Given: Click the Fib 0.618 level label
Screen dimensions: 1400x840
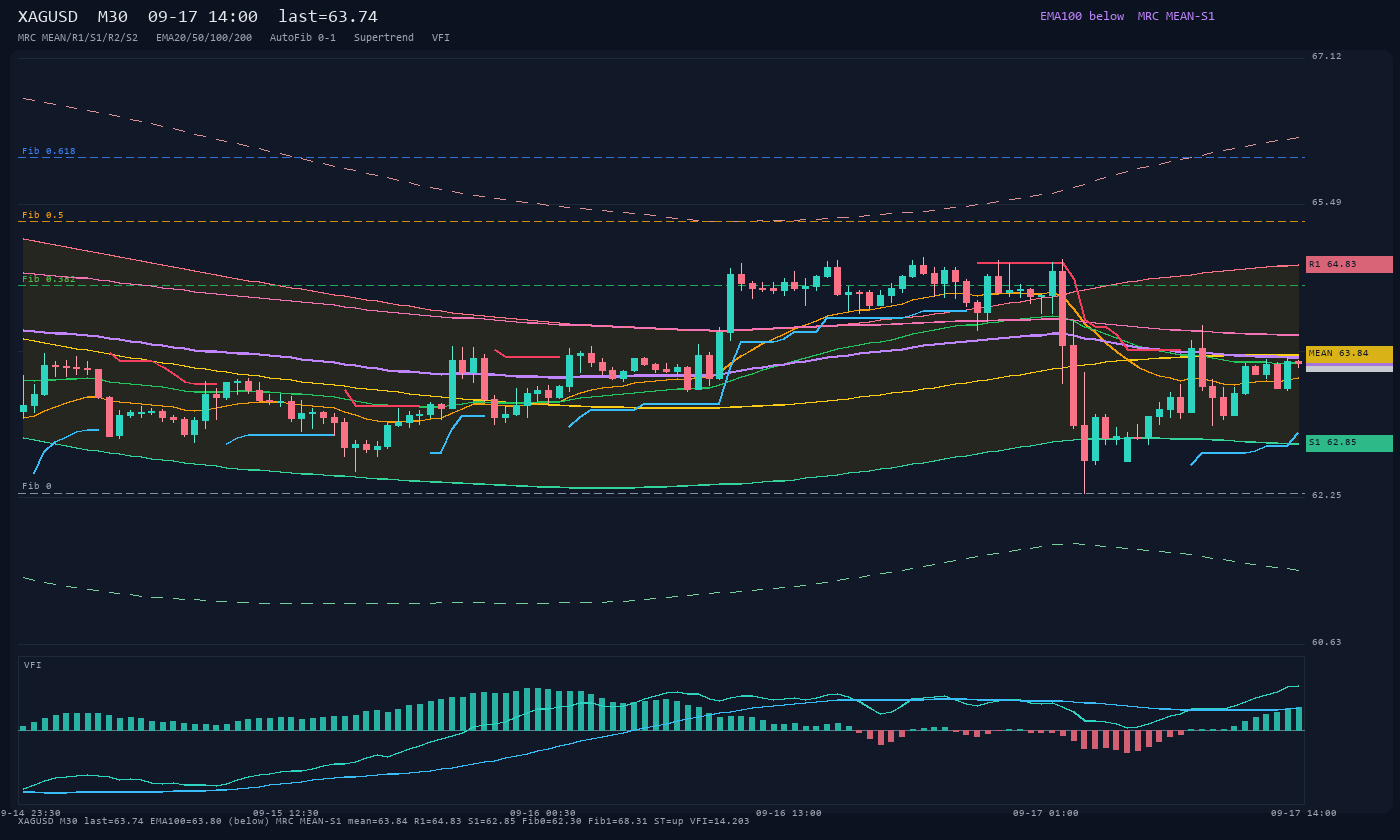Looking at the screenshot, I should (x=49, y=151).
